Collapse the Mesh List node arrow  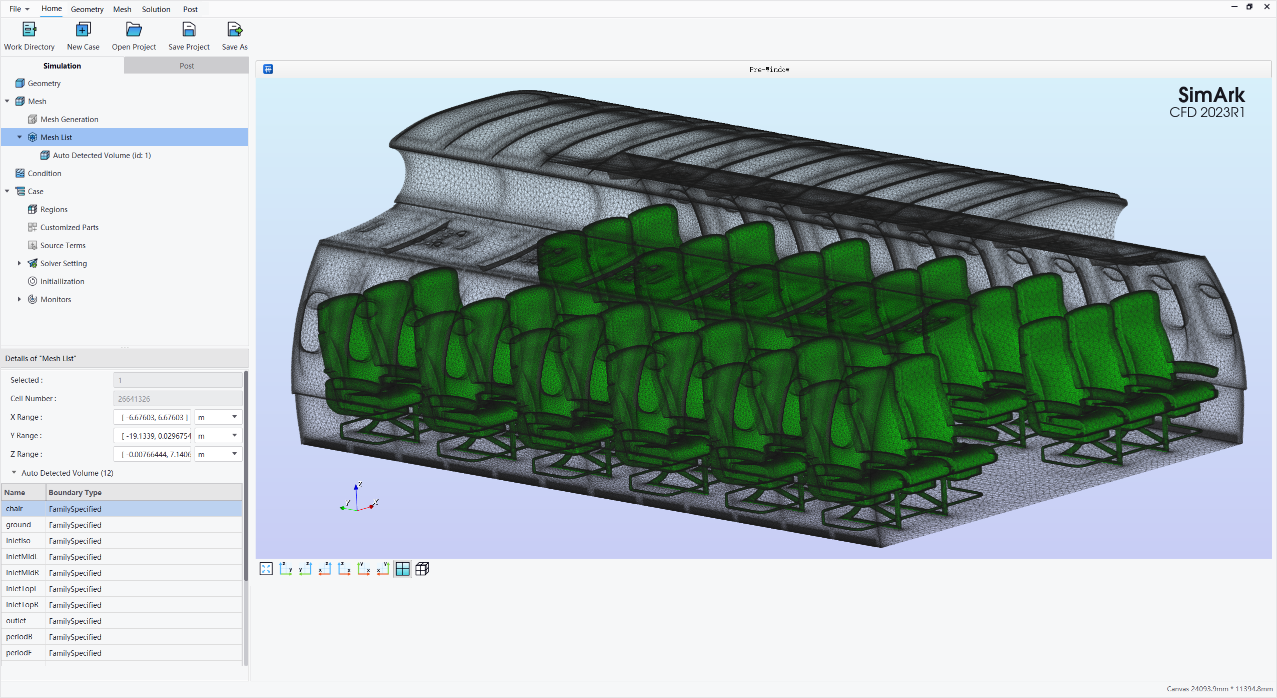[x=20, y=137]
